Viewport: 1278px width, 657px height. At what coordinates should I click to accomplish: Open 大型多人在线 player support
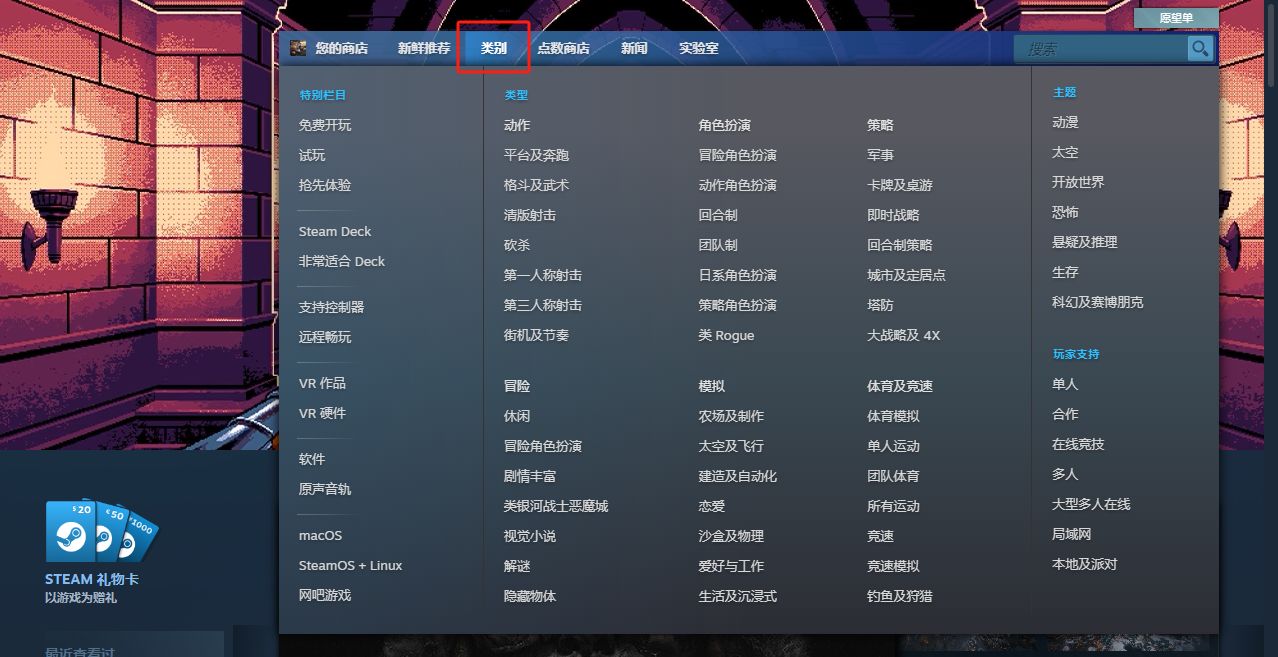click(1091, 504)
